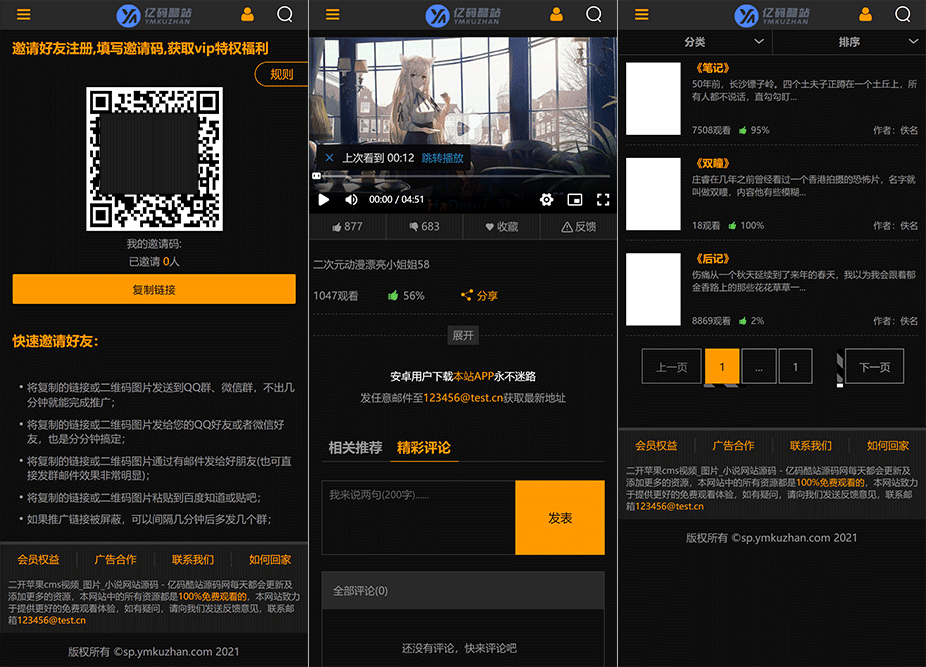Open 会员权益 on novel list footer

[x=656, y=445]
